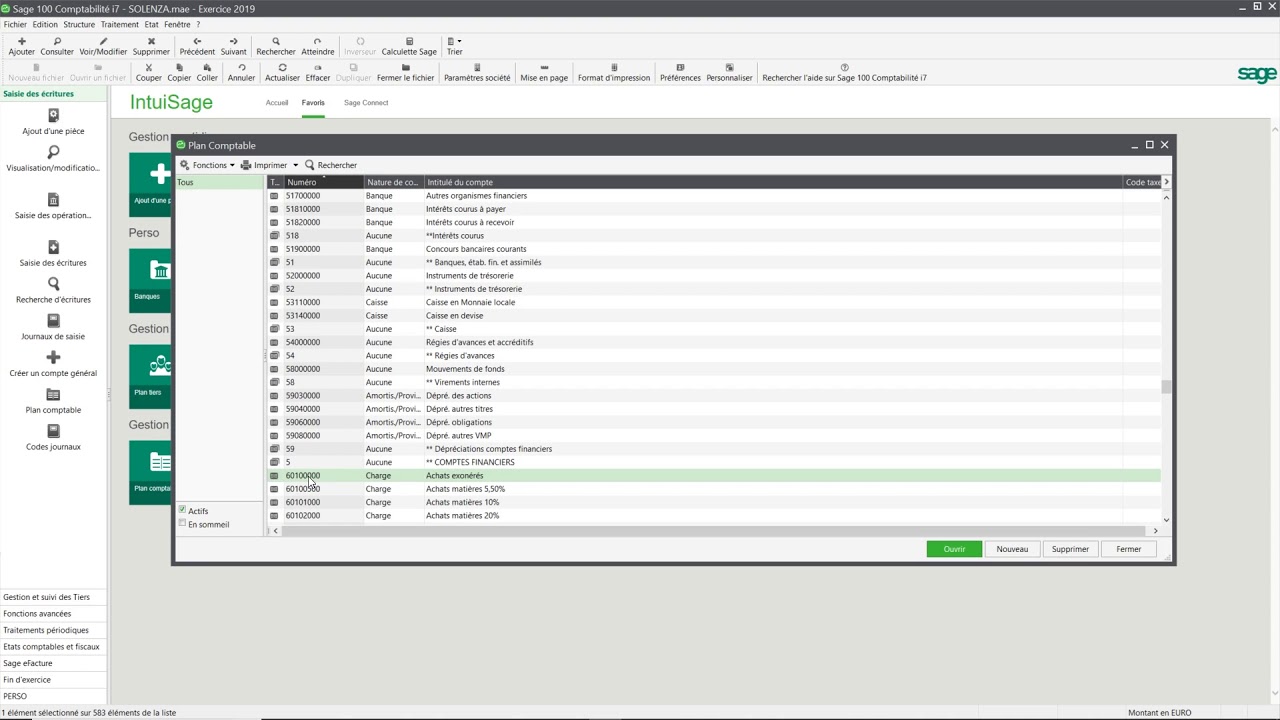Select account 59060000 Dépré. obligations
The image size is (1280, 720).
point(714,422)
